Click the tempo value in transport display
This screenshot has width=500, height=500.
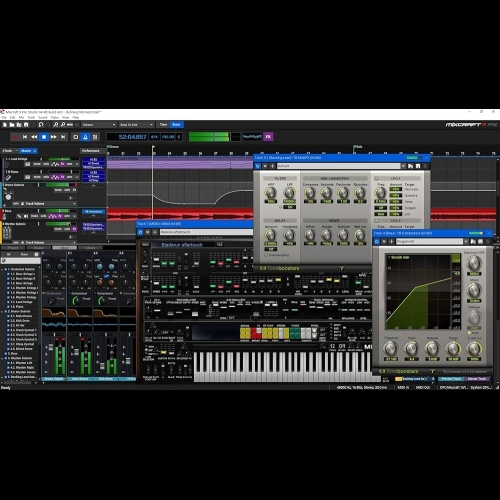pyautogui.click(x=168, y=137)
